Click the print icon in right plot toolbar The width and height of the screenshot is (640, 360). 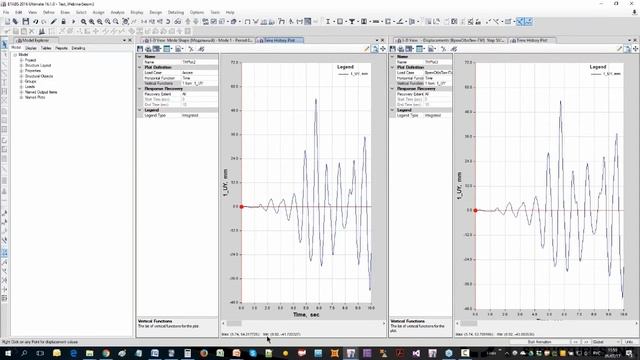click(401, 49)
